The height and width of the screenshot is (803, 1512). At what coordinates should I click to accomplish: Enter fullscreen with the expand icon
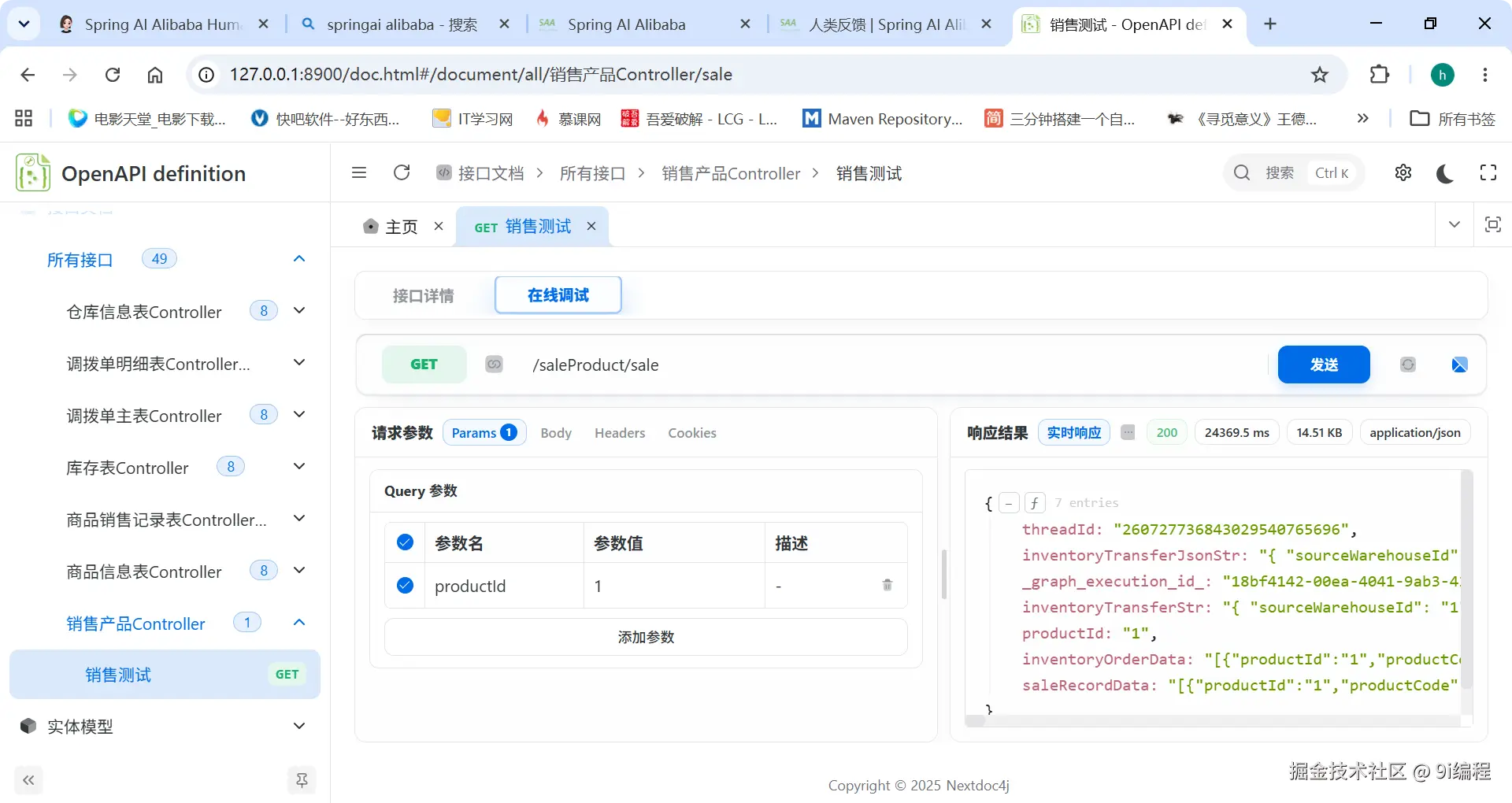point(1488,172)
